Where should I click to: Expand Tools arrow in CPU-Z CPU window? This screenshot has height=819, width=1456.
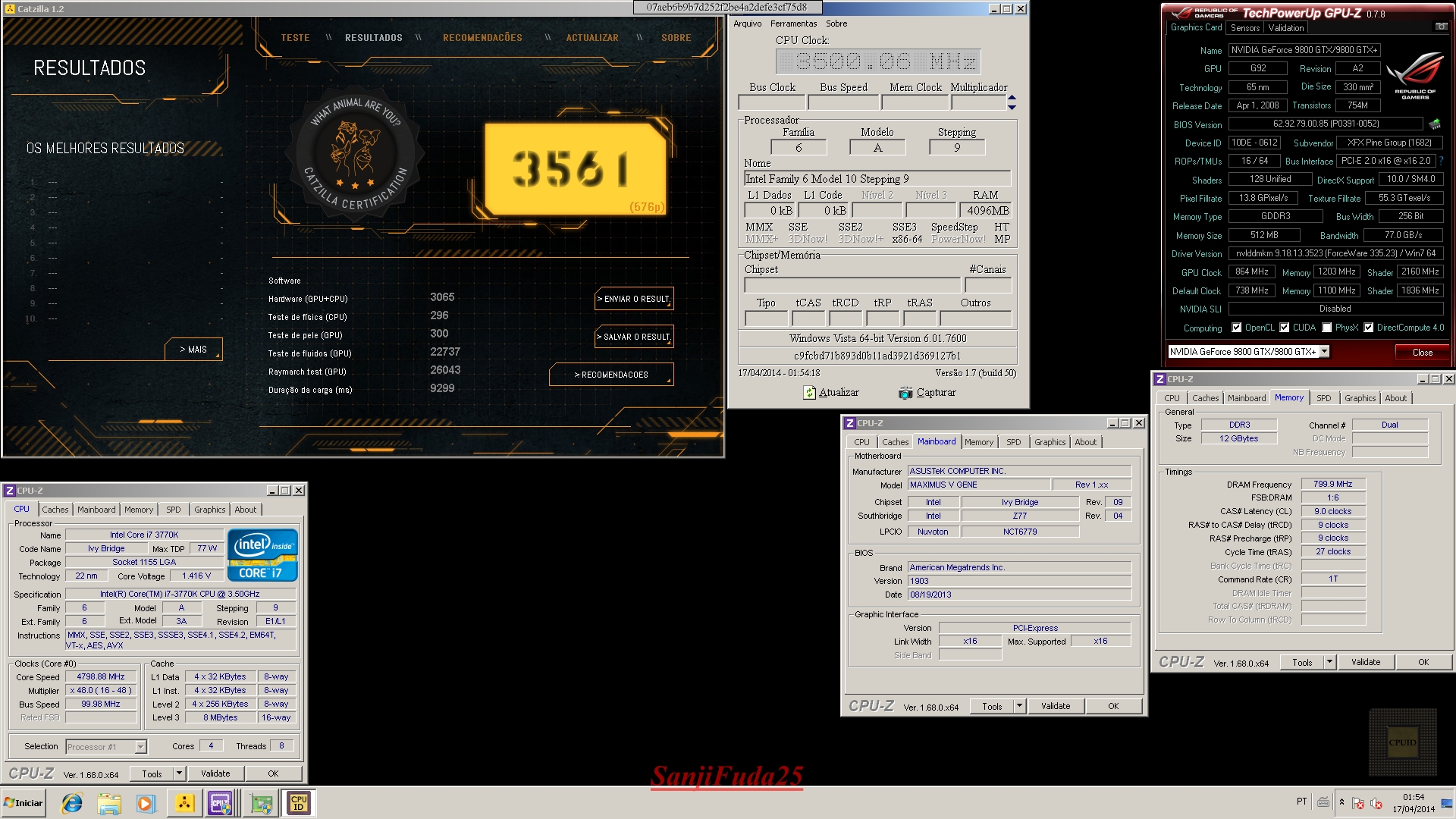click(180, 773)
